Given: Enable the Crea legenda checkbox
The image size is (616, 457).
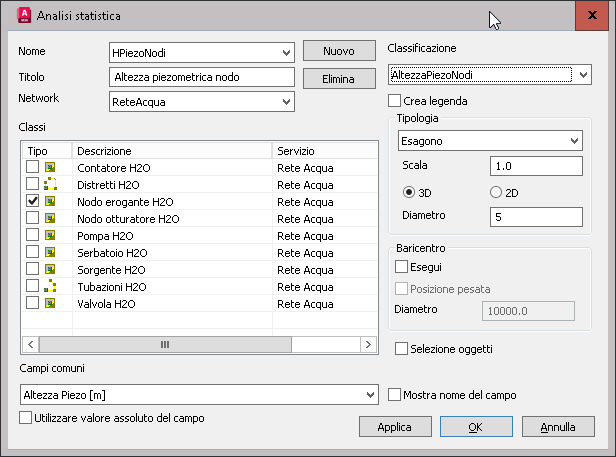Looking at the screenshot, I should coord(395,101).
